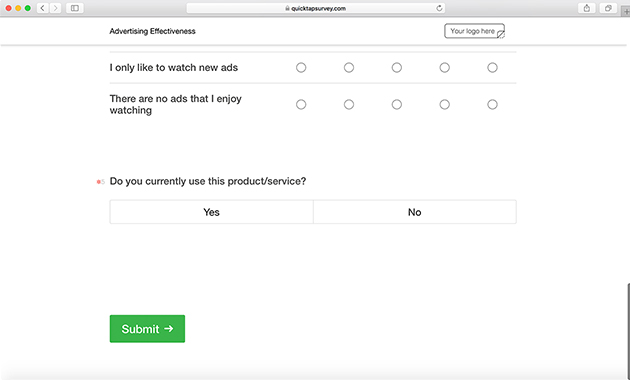Viewport: 630px width, 380px height.
Task: Click the quicktapsurvey.com address bar
Action: [x=315, y=8]
